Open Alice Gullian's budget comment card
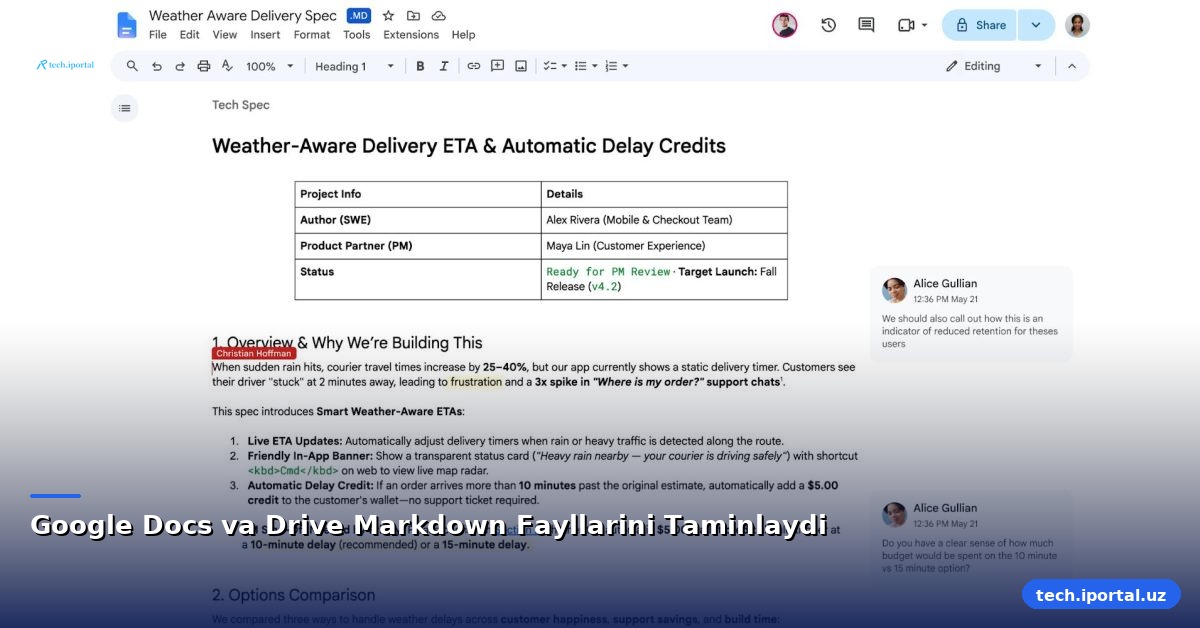This screenshot has width=1200, height=628. (x=971, y=538)
